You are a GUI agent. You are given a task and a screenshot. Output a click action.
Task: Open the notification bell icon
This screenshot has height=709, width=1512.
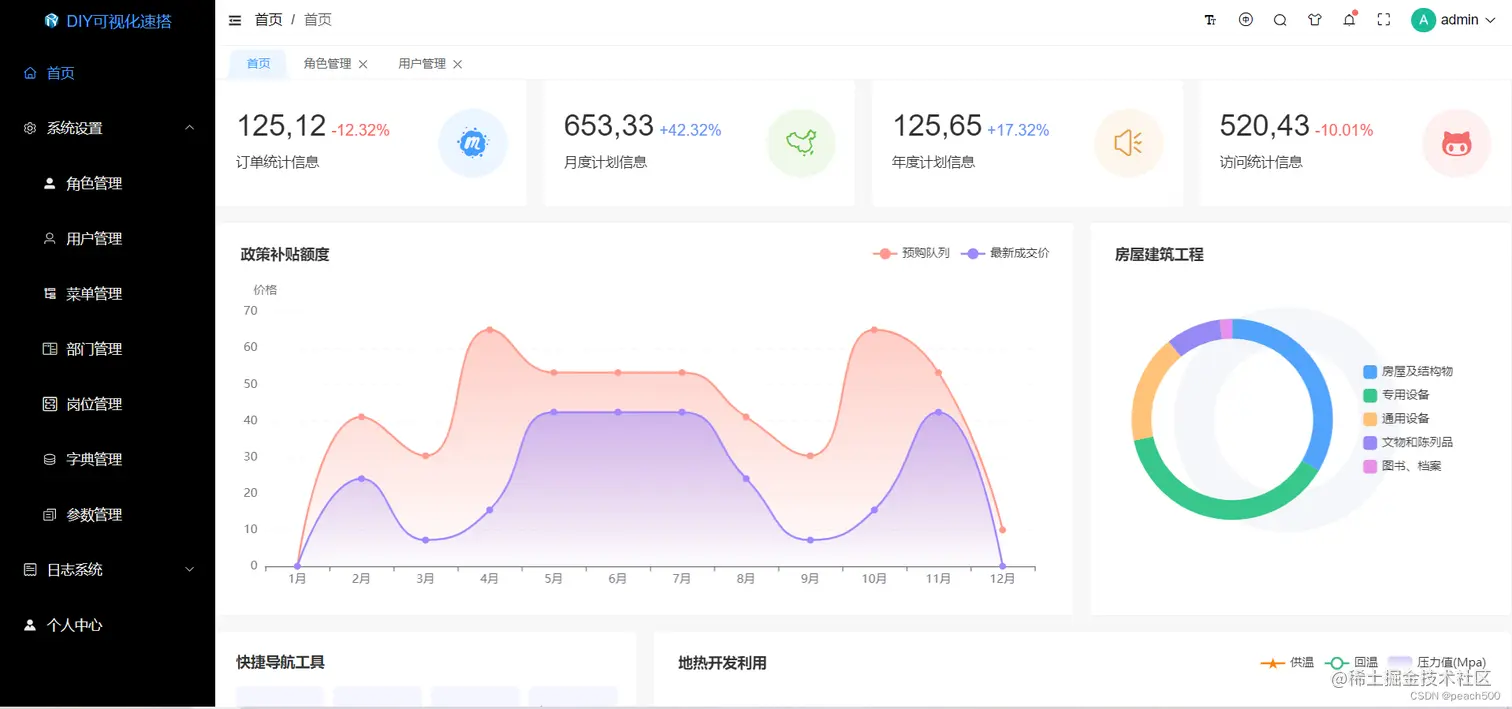[1349, 19]
